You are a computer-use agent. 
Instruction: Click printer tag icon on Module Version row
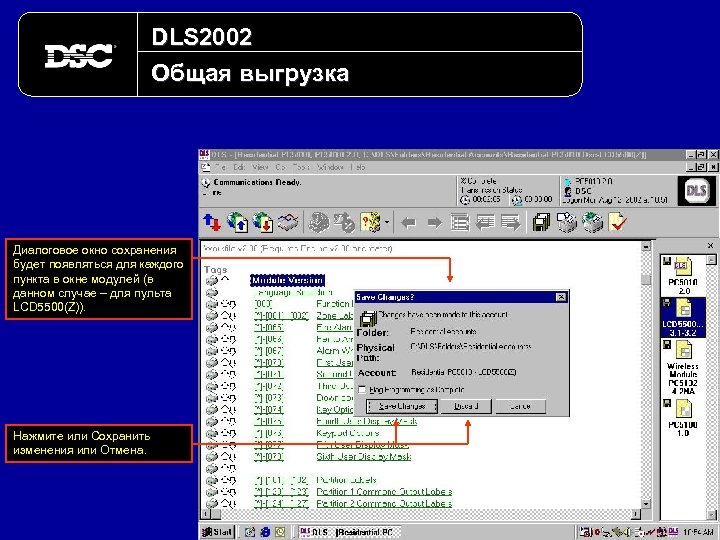211,280
